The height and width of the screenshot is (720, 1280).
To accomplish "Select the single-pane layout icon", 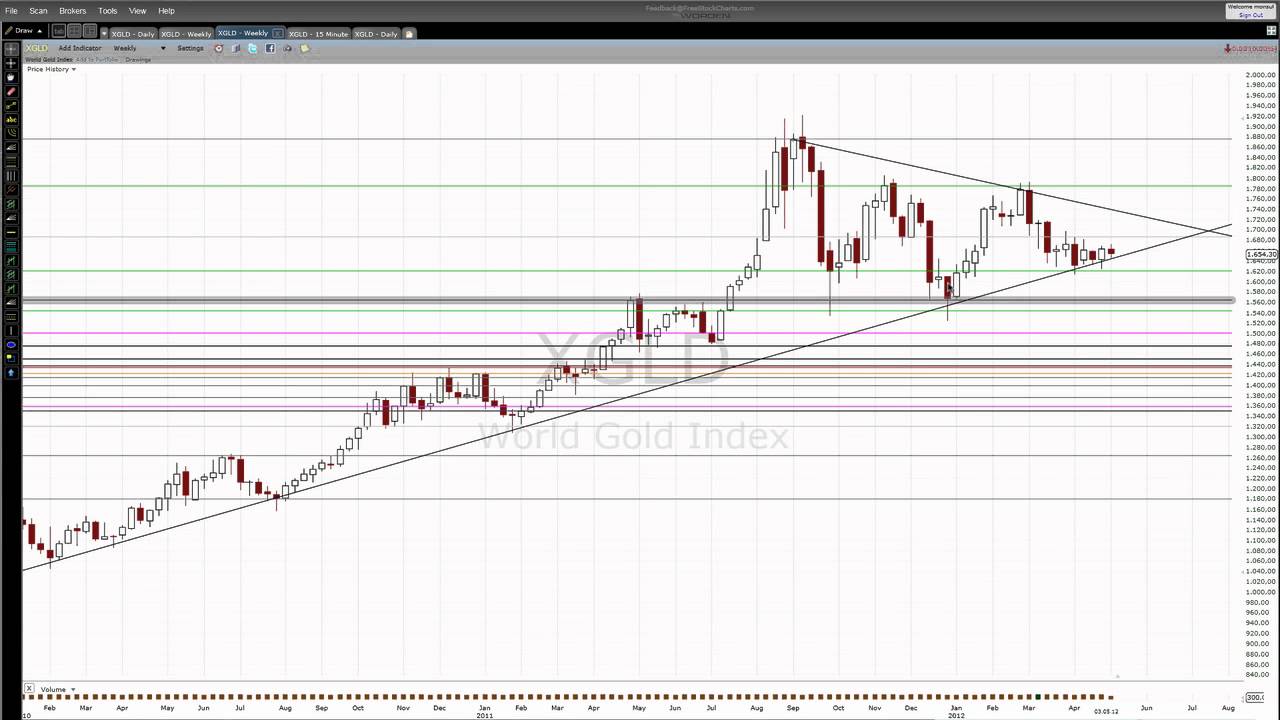I will pos(59,31).
